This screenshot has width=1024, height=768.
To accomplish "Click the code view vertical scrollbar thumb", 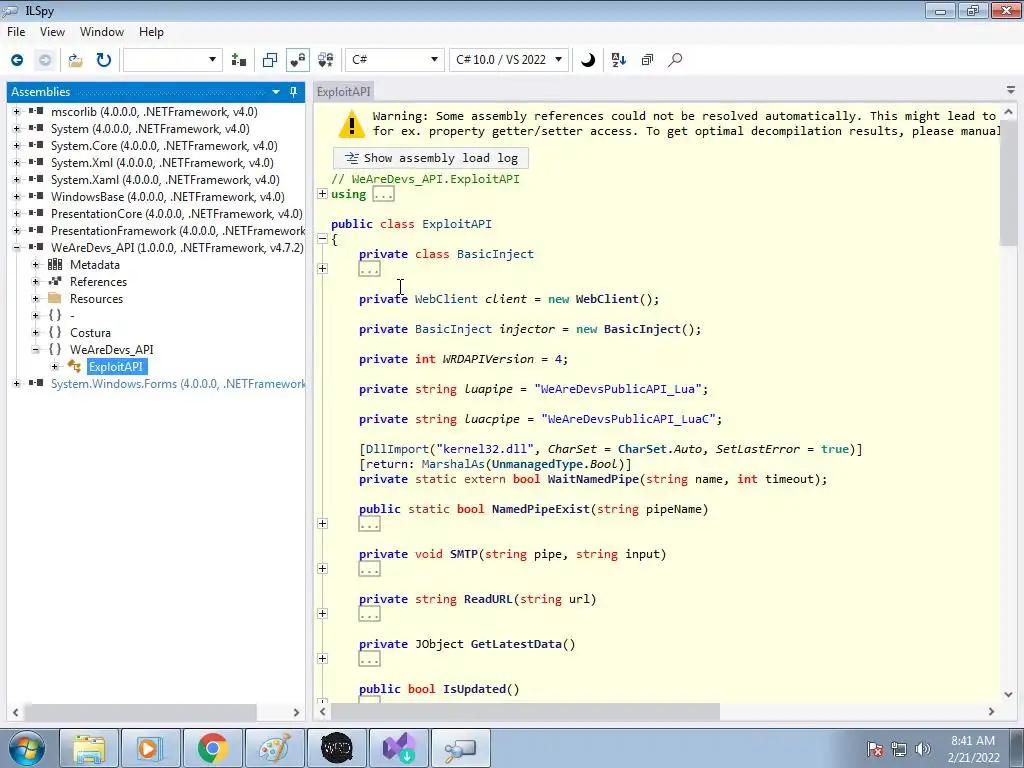I will pos(1008,181).
